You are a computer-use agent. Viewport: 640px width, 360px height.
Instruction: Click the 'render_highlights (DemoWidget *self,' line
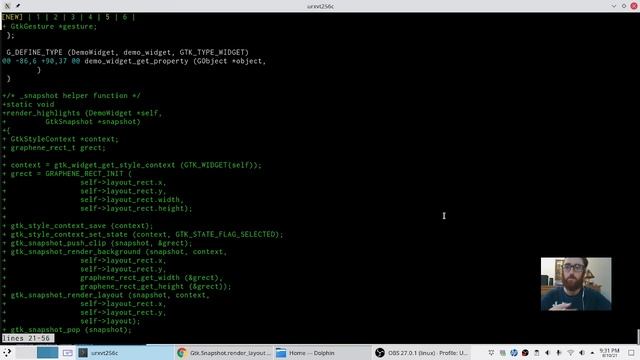82,113
